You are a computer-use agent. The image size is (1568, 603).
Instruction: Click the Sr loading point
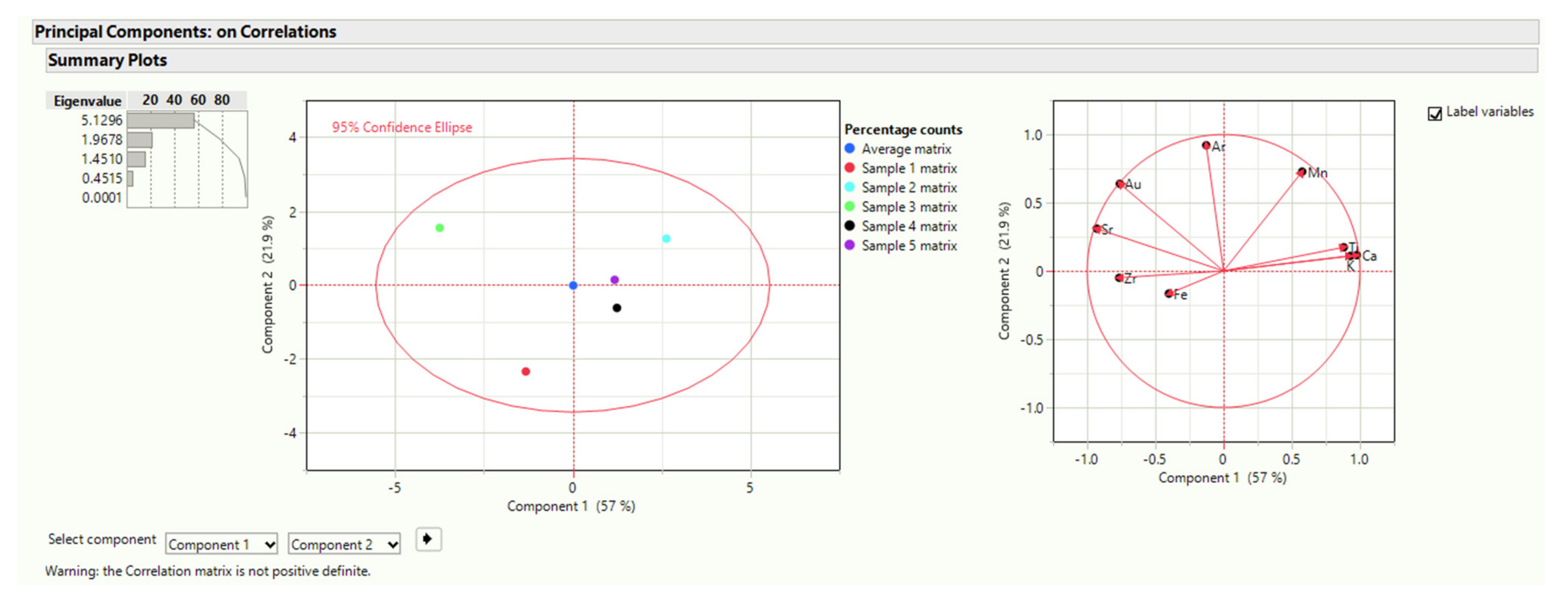coord(1097,229)
